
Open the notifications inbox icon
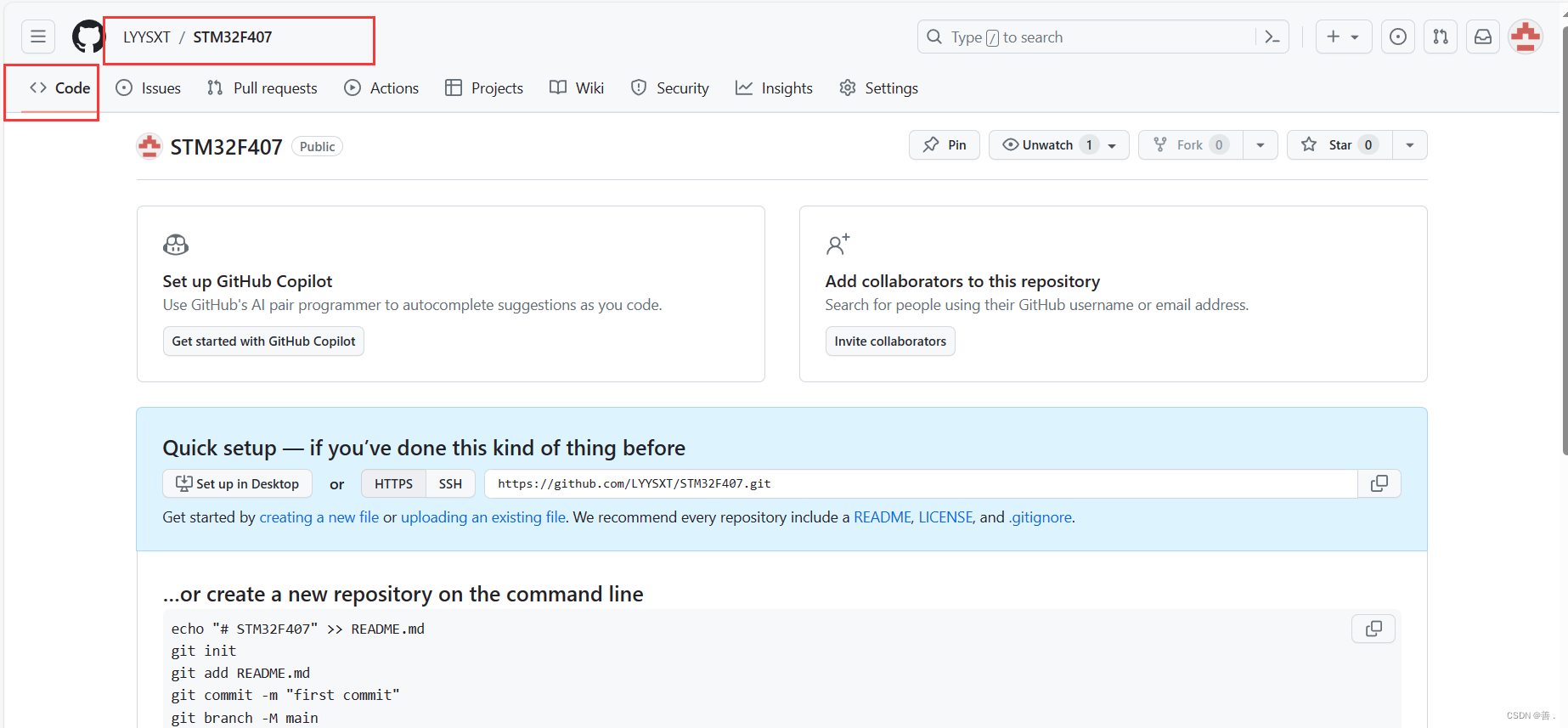[x=1482, y=37]
